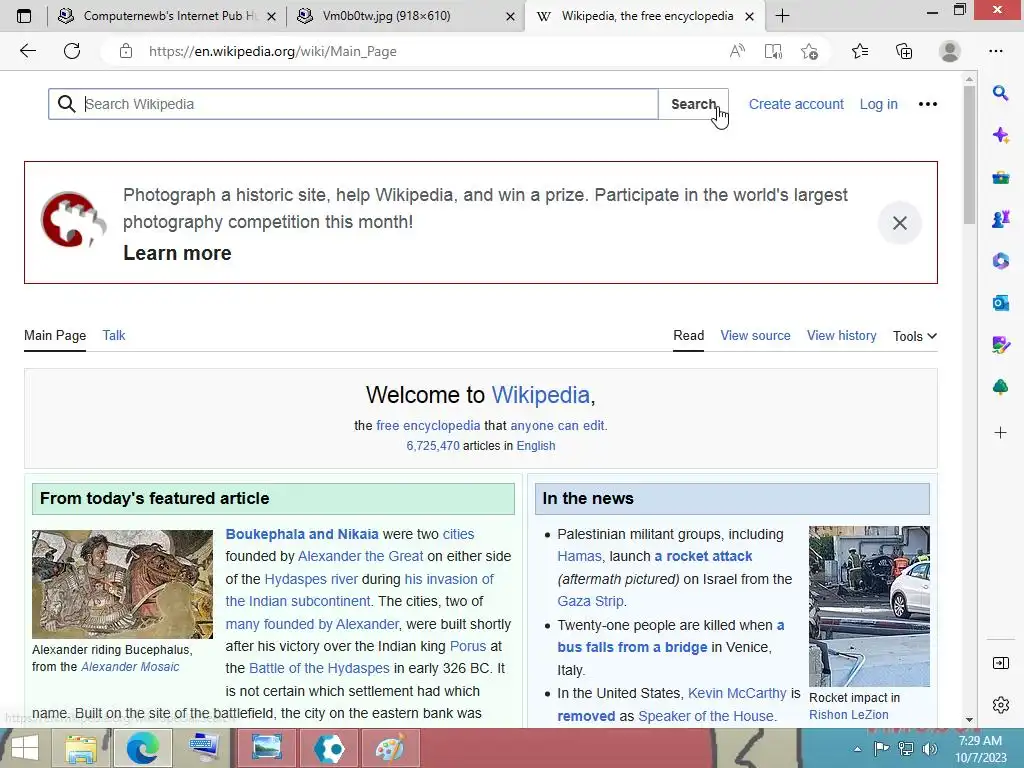Open sidebar Games chess icon
The width and height of the screenshot is (1024, 768).
pos(1000,219)
